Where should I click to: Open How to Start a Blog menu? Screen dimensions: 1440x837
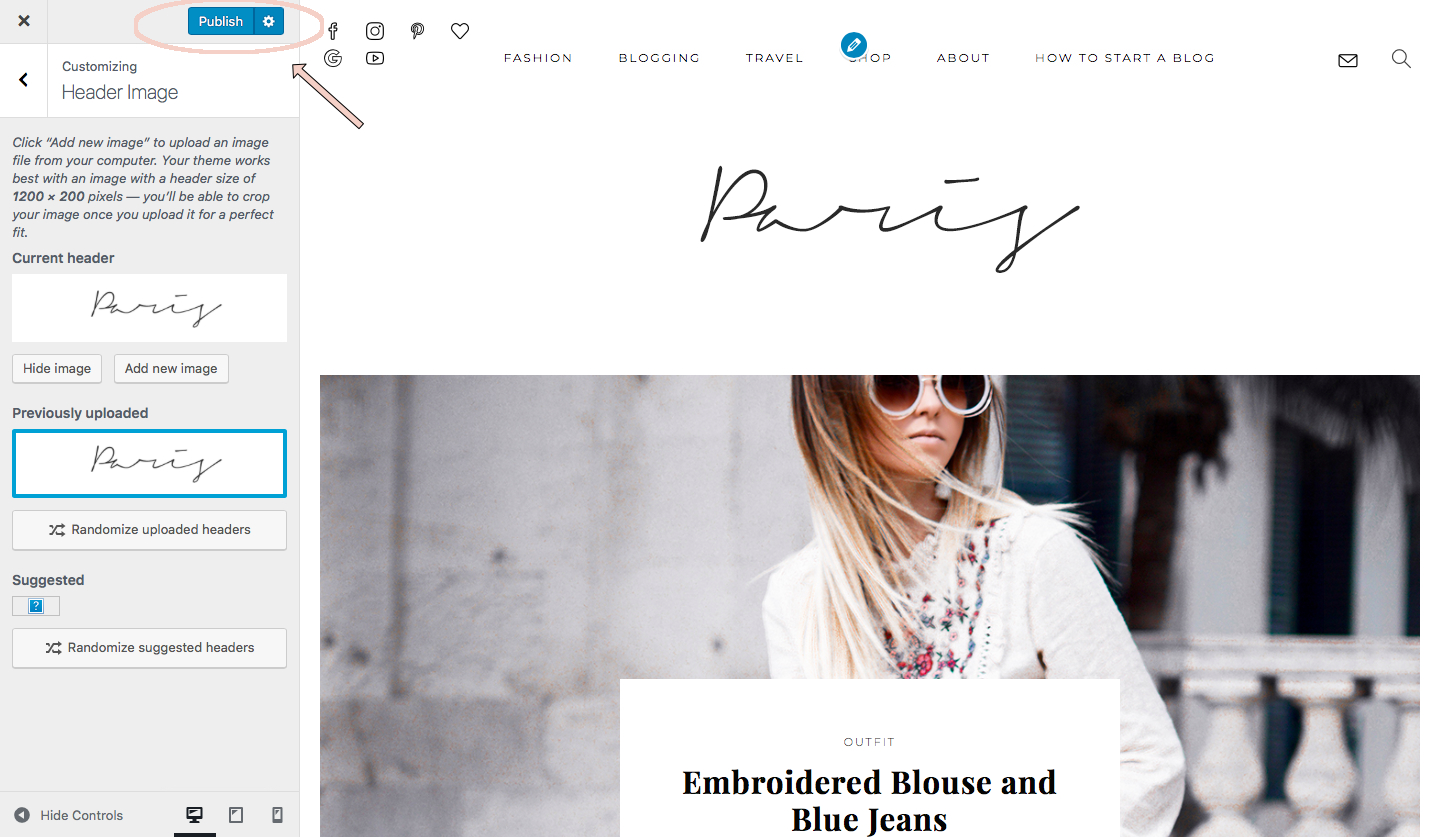pos(1125,58)
